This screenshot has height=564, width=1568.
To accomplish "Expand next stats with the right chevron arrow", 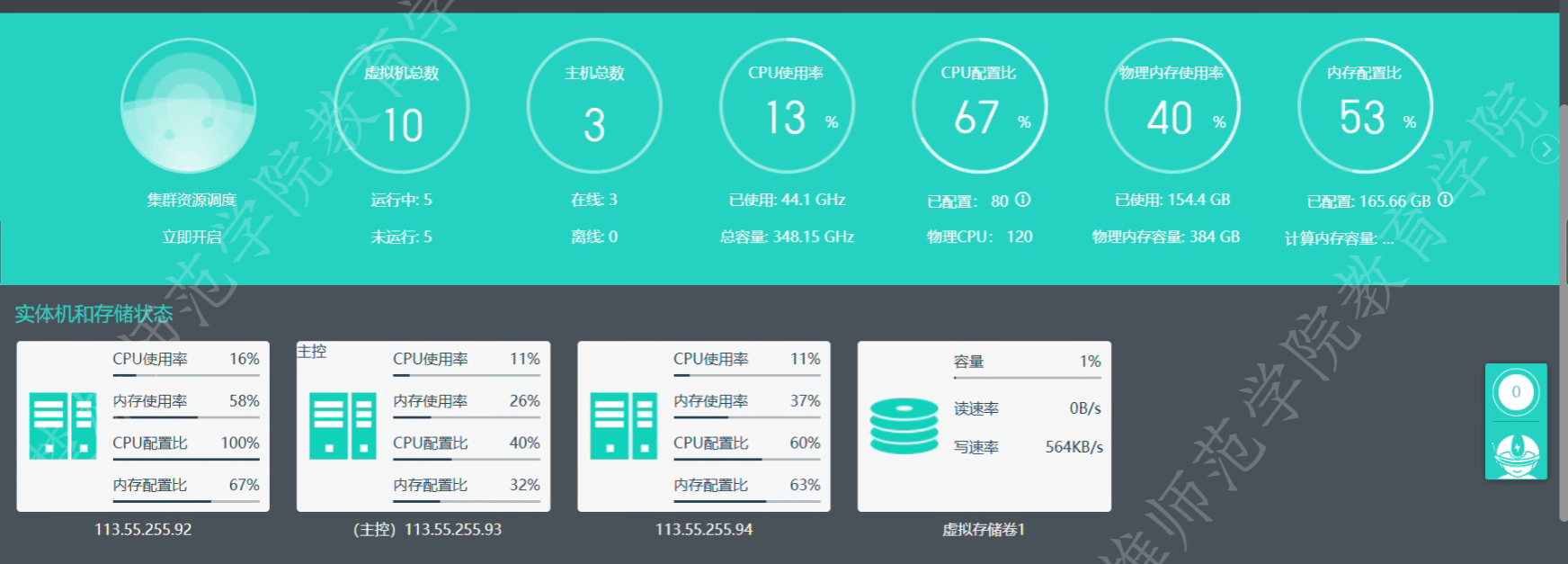I will [x=1546, y=149].
